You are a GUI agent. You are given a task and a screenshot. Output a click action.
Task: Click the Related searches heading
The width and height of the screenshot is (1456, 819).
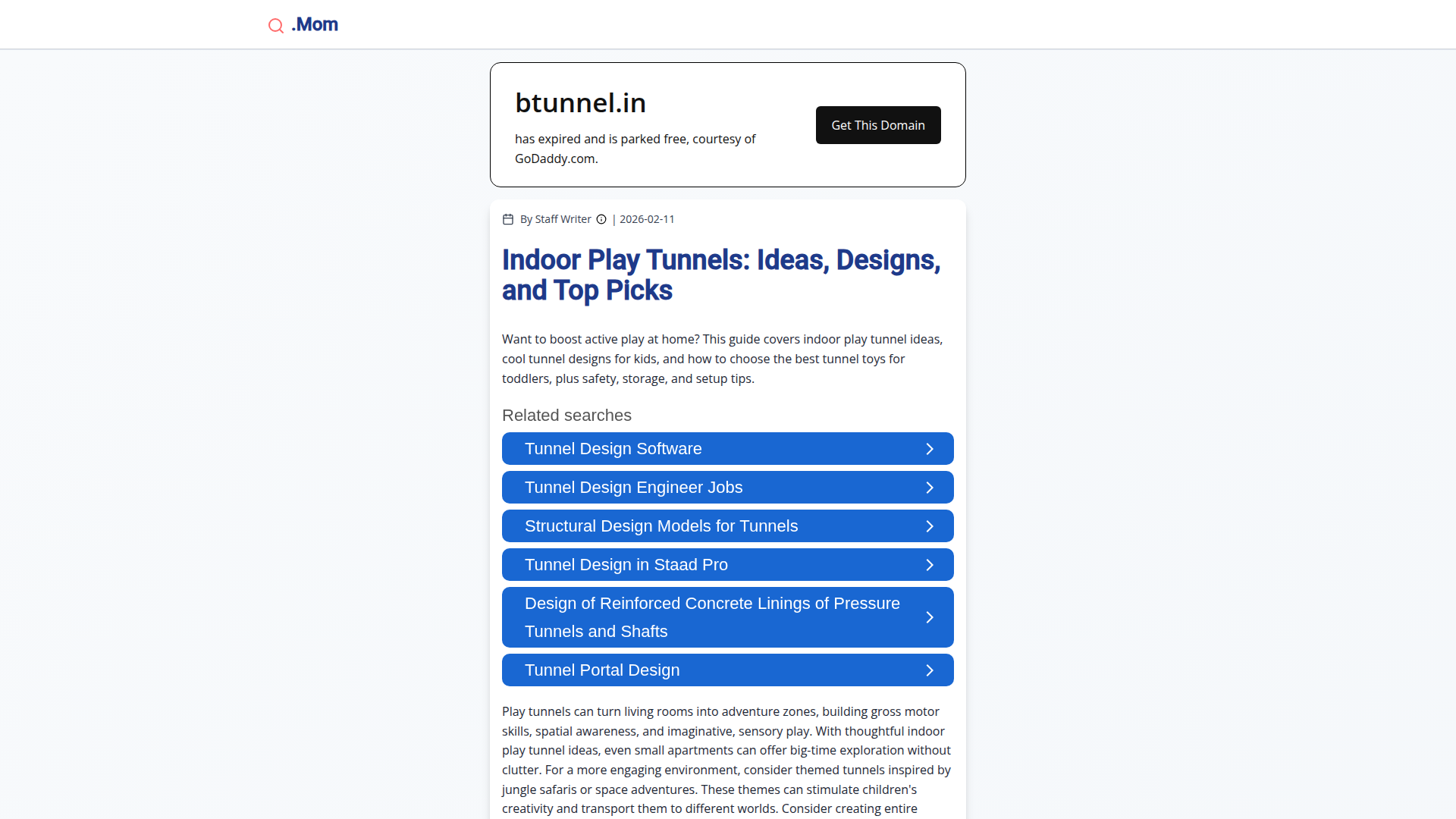pyautogui.click(x=566, y=416)
